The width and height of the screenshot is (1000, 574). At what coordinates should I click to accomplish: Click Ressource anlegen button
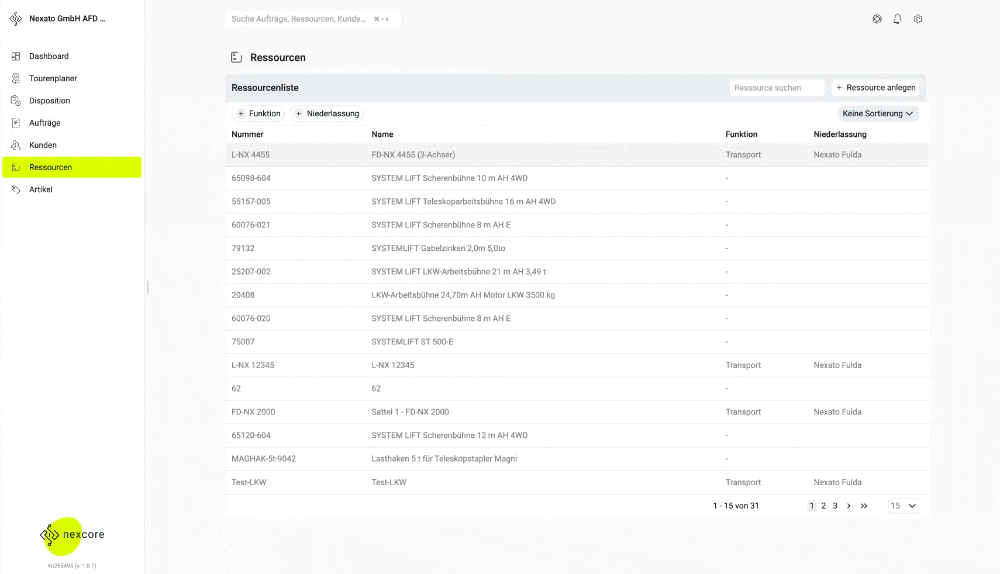click(x=875, y=88)
